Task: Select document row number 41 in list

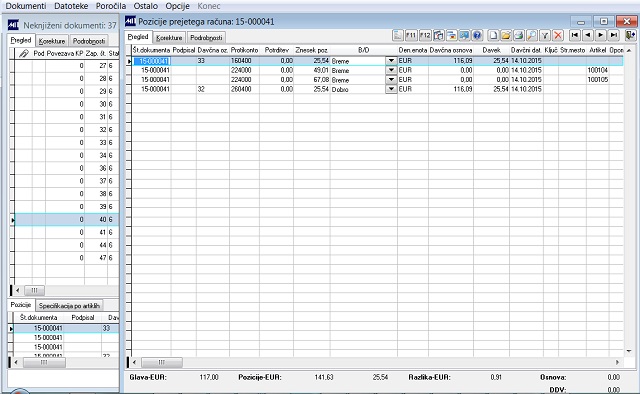Action: click(x=67, y=232)
